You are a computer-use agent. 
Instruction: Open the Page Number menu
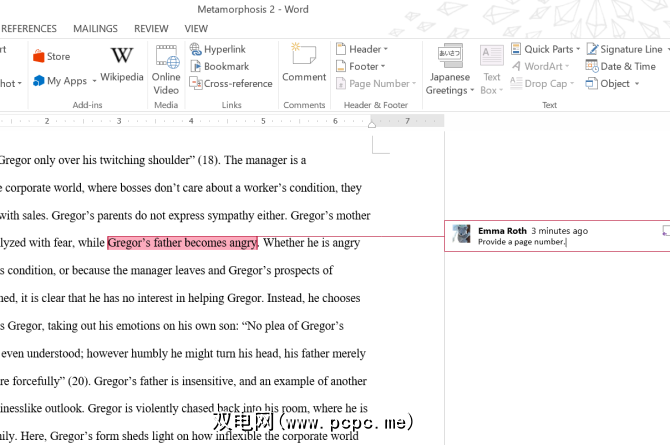click(376, 83)
